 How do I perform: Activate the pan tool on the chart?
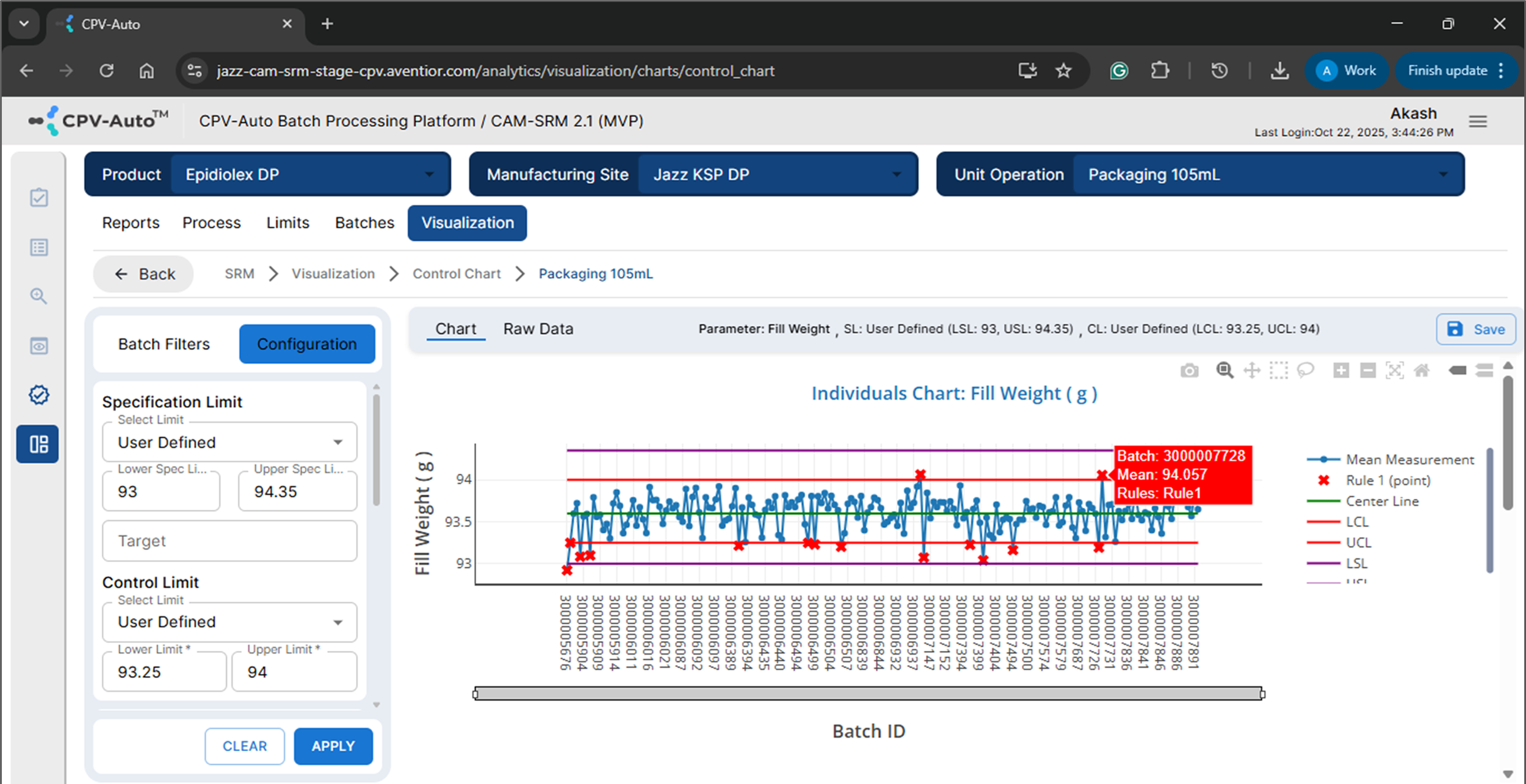tap(1252, 370)
